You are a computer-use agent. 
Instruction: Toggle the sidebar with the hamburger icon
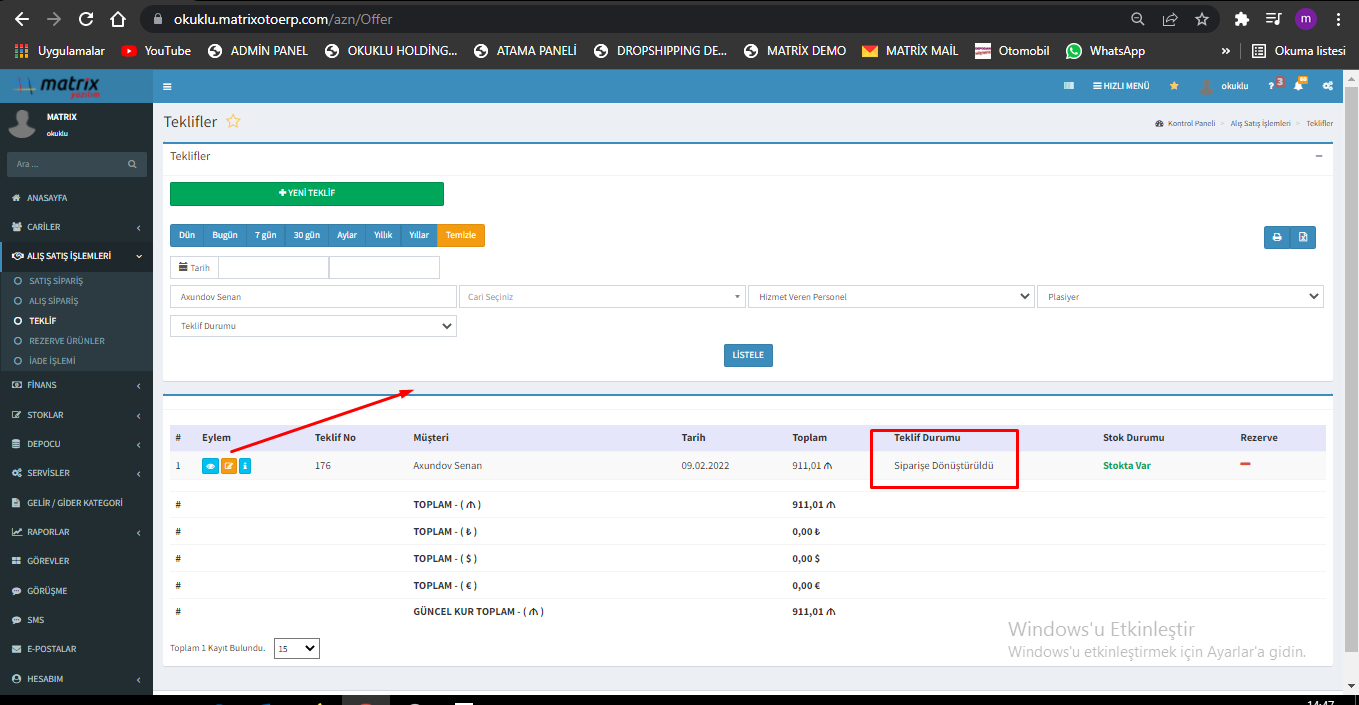click(167, 86)
